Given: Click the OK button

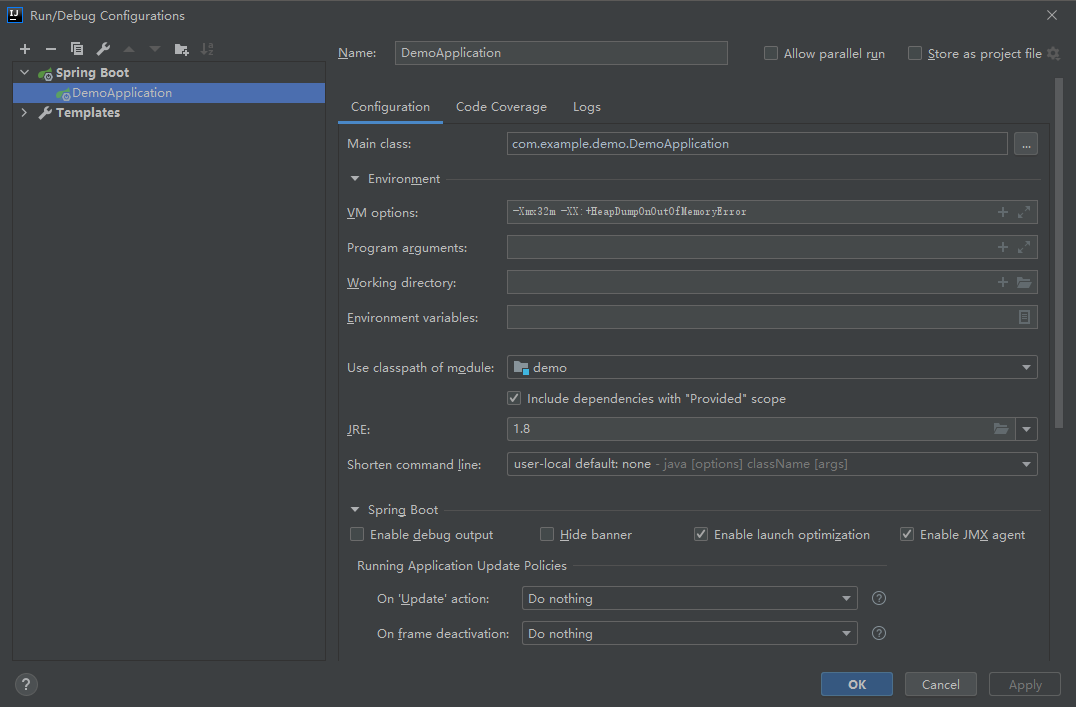Looking at the screenshot, I should tap(857, 685).
